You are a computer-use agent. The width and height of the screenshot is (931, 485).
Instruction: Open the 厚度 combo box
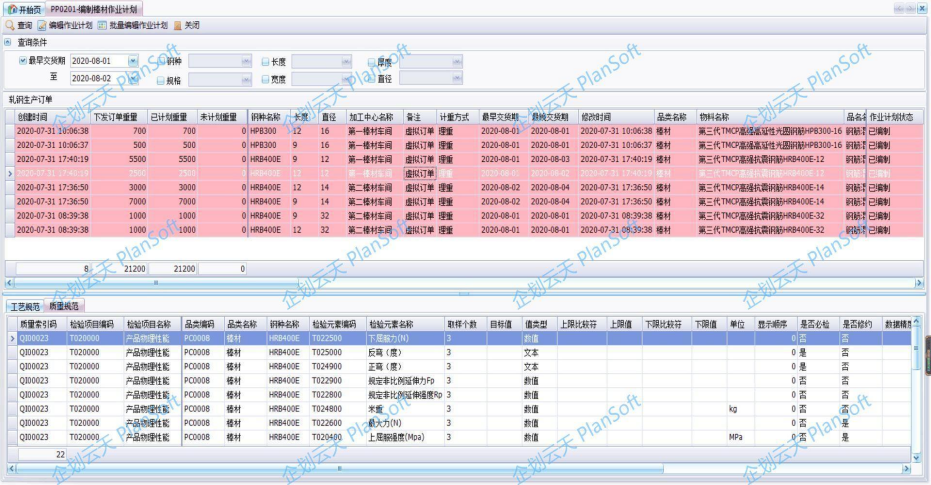pos(457,61)
